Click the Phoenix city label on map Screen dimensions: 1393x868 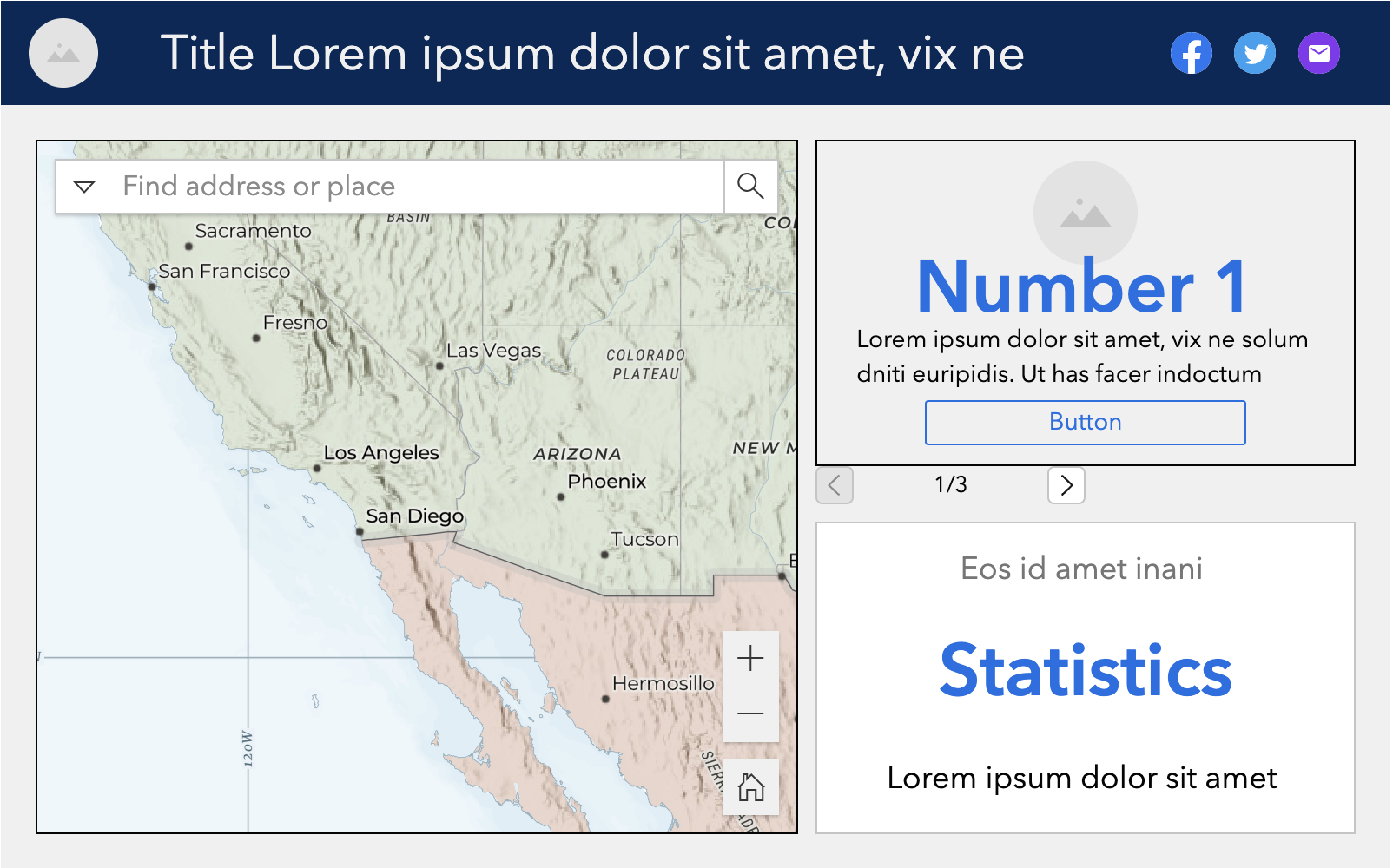(606, 482)
